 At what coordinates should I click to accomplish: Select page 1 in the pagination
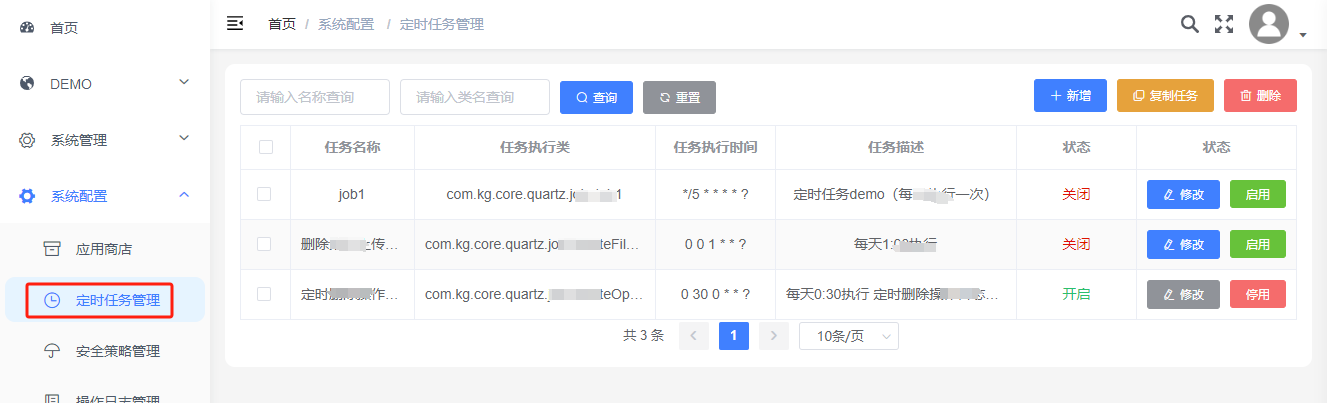(x=734, y=336)
